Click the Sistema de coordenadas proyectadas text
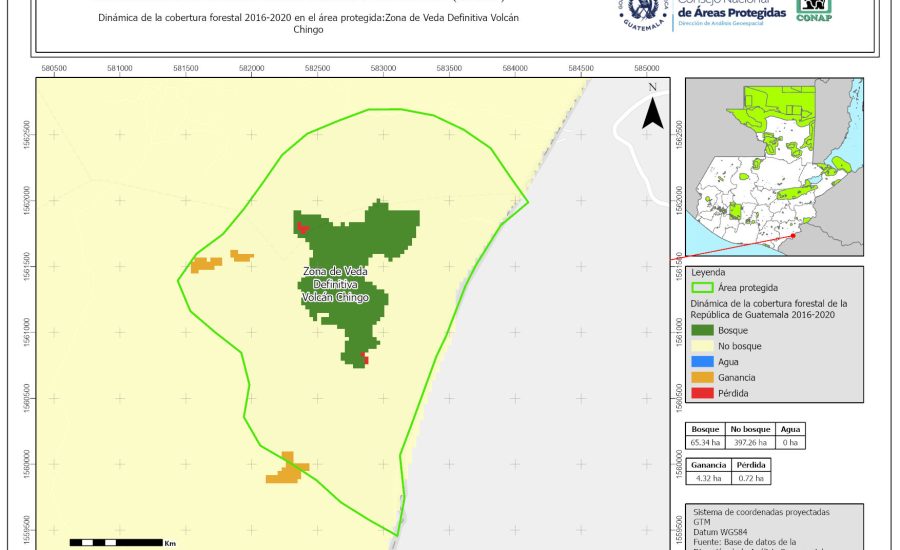This screenshot has height=550, width=900. tap(761, 511)
